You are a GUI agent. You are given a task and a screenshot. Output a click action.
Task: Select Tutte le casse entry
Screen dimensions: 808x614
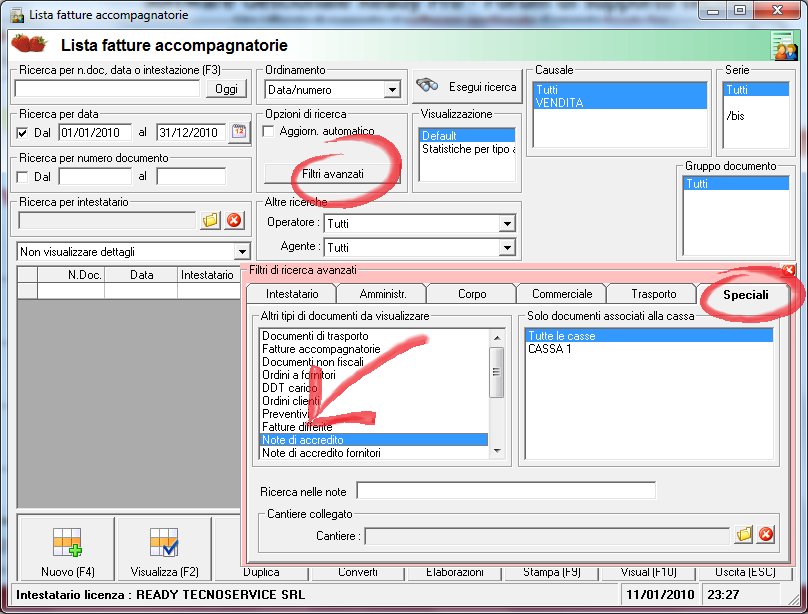coord(649,336)
